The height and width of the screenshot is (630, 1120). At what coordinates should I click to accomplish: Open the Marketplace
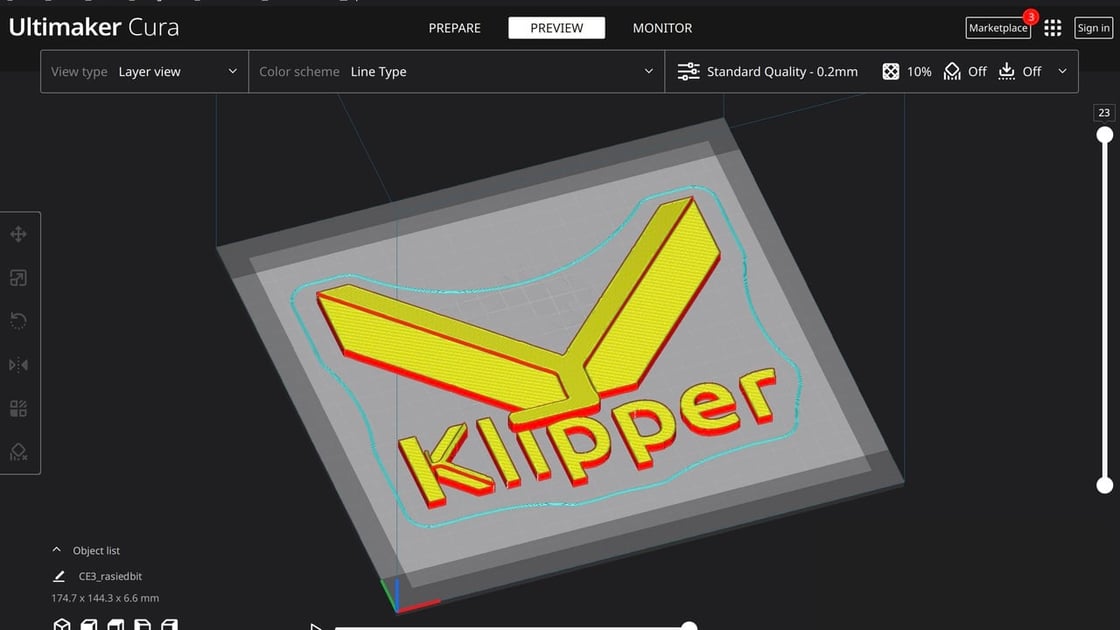tap(997, 27)
